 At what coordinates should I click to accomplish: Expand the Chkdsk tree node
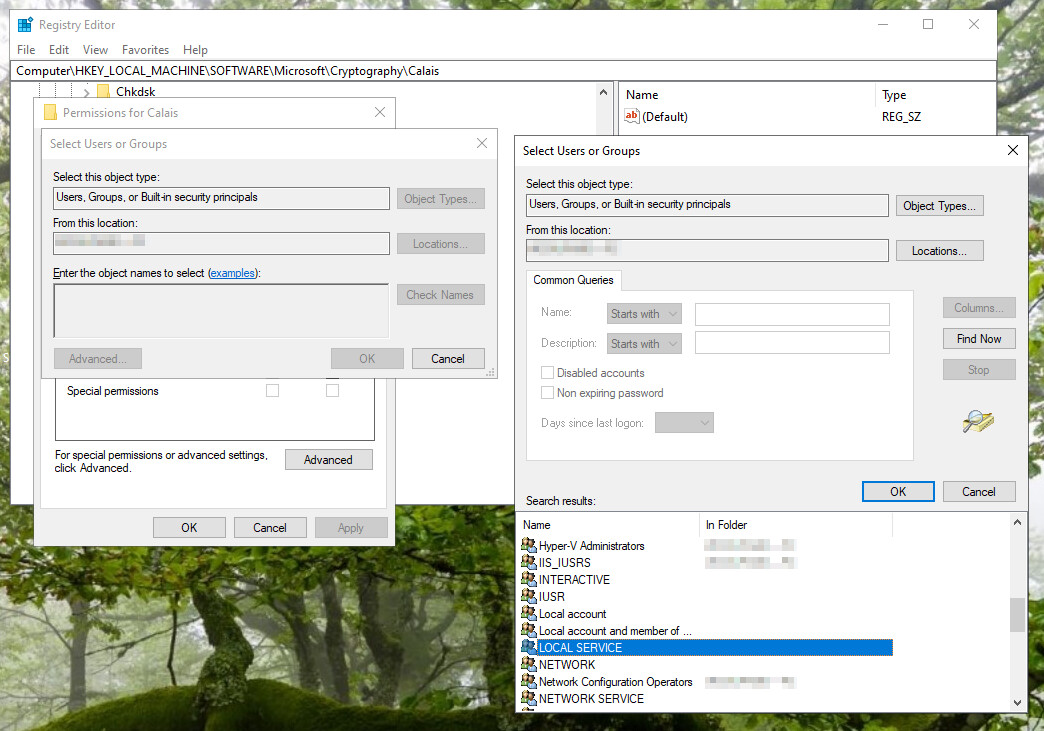87,92
